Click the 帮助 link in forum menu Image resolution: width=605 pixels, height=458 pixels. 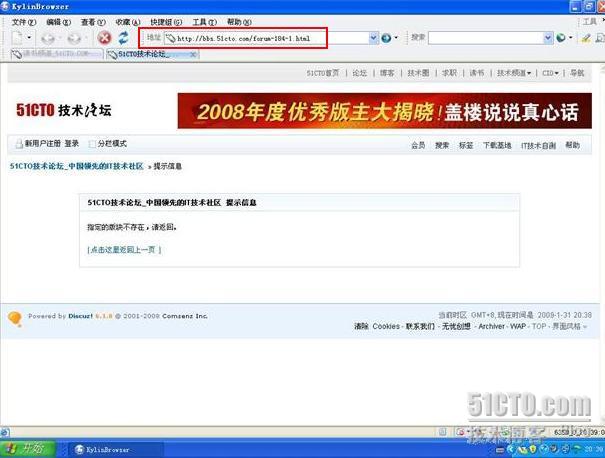point(573,145)
